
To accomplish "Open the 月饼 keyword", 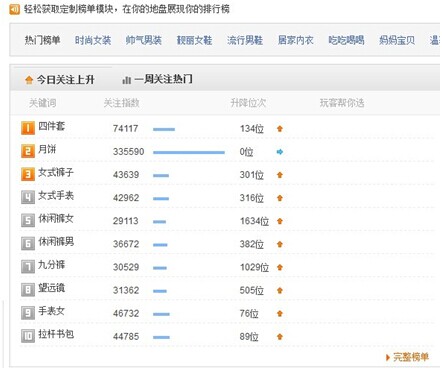I will [x=47, y=149].
